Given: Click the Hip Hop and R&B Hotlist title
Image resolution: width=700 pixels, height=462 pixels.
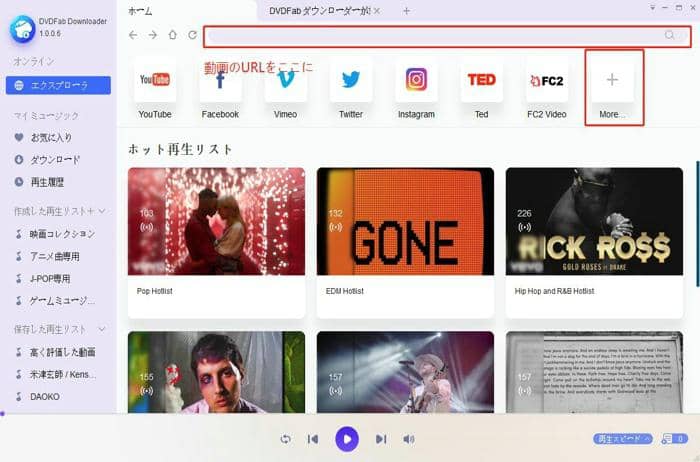Looking at the screenshot, I should 554,291.
